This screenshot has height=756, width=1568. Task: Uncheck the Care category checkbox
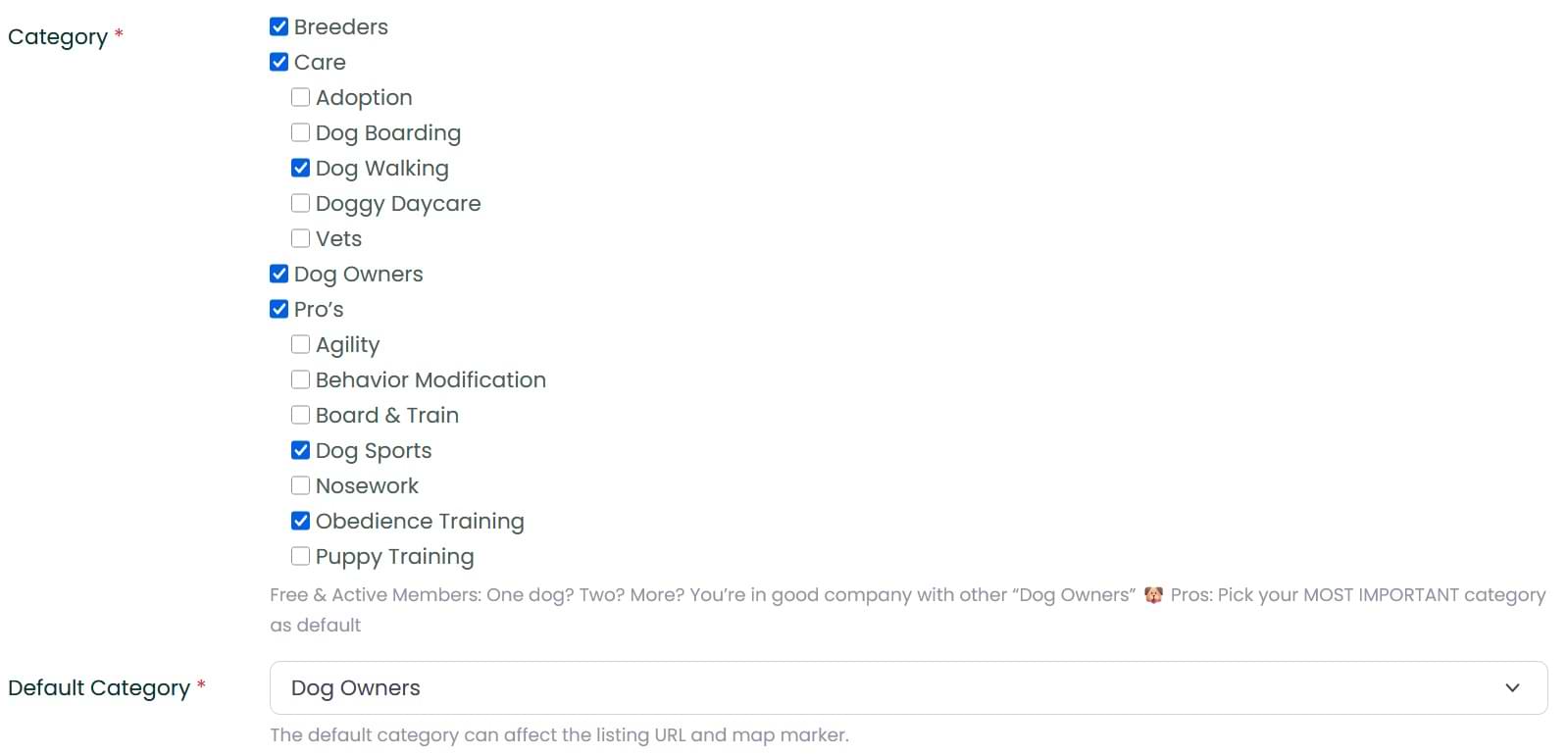click(279, 62)
